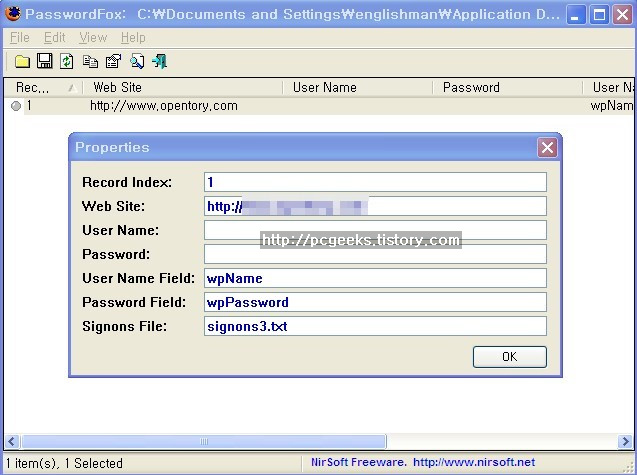Open the nirsoft.net link in status bar
The image size is (637, 475).
[474, 462]
